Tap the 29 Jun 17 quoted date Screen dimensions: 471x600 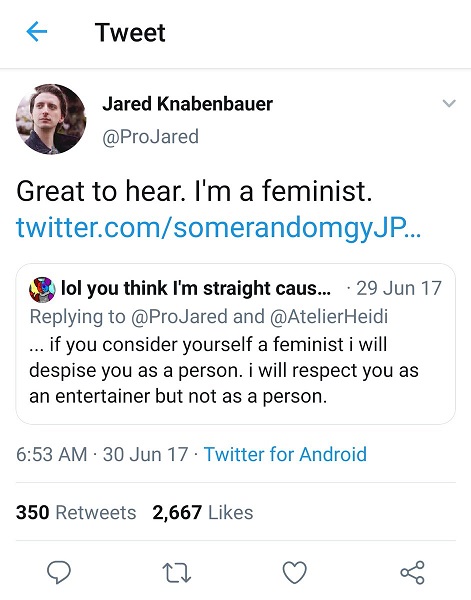pyautogui.click(x=399, y=288)
